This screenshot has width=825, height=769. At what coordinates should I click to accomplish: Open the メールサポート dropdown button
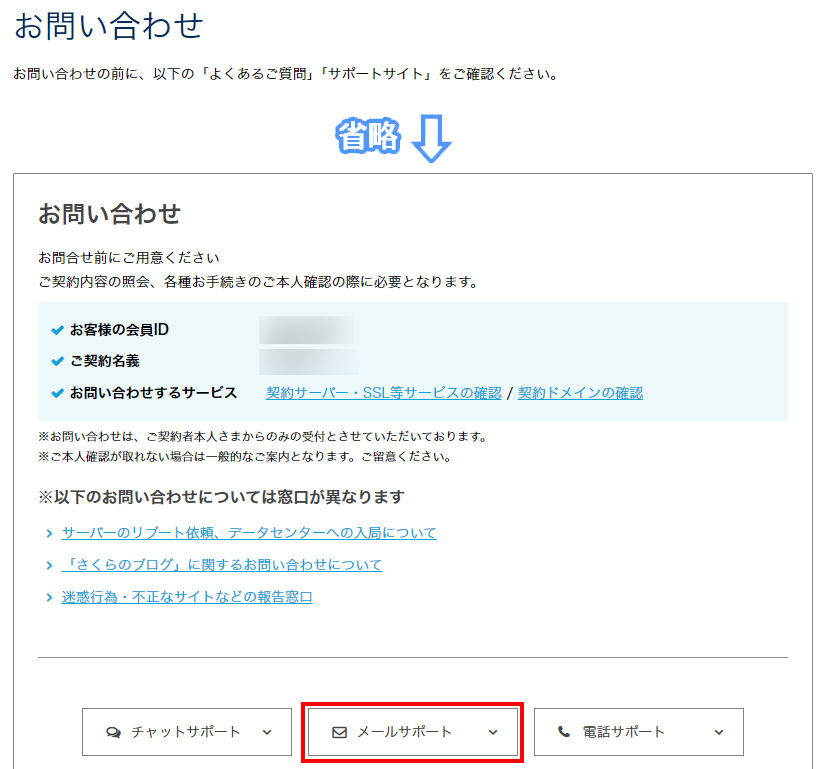412,732
